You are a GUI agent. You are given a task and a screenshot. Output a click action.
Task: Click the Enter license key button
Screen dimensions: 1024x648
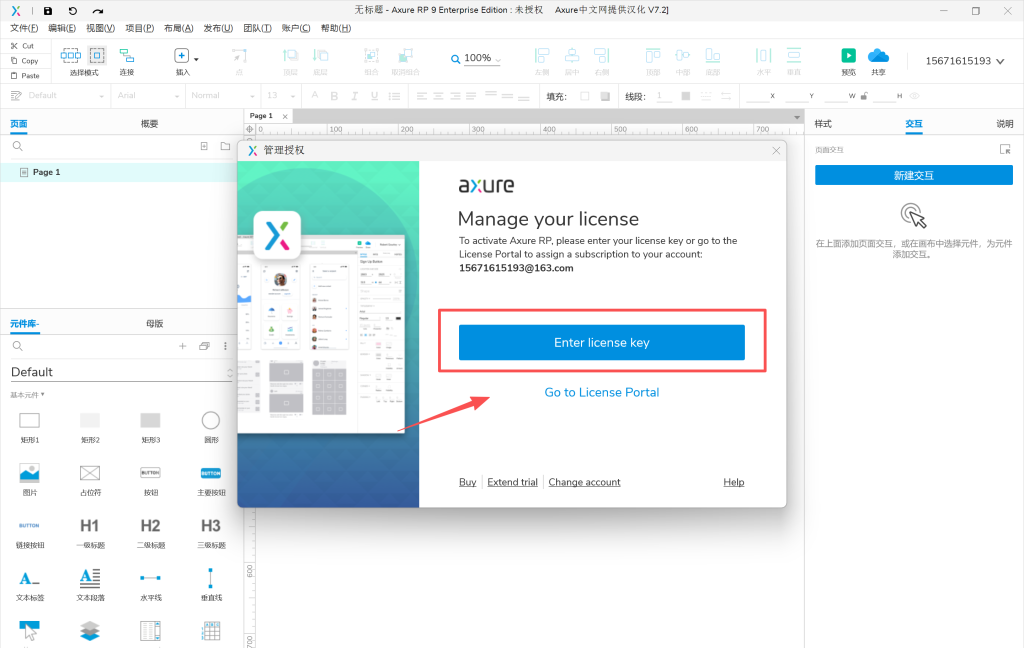601,343
